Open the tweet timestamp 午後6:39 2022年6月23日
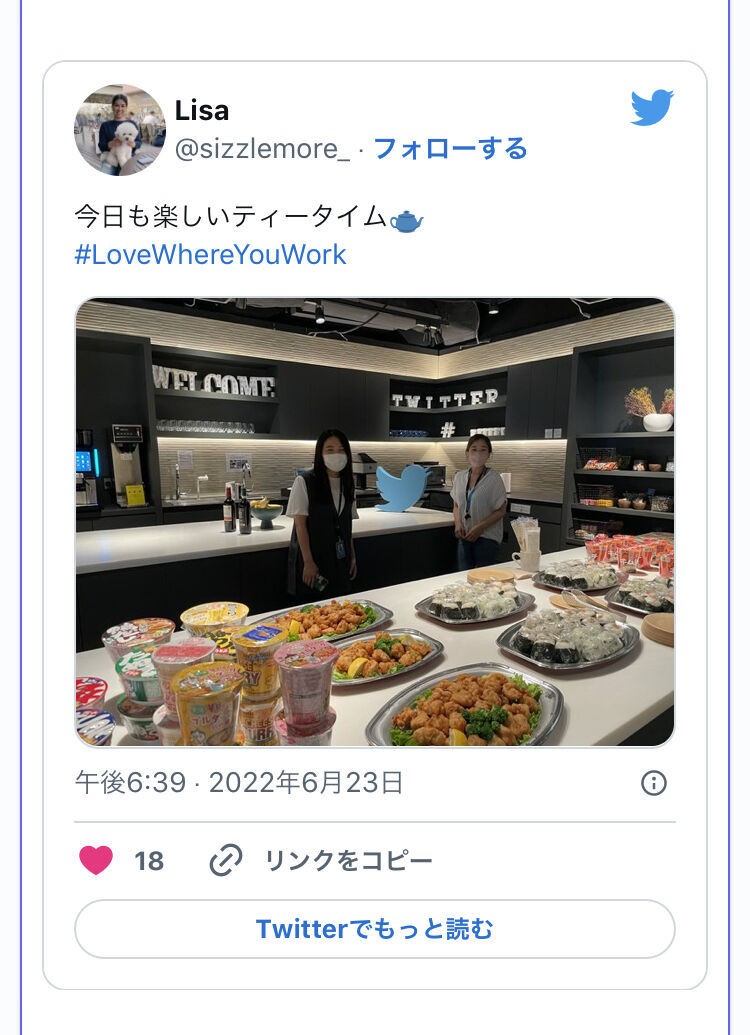Image resolution: width=750 pixels, height=1035 pixels. 239,783
